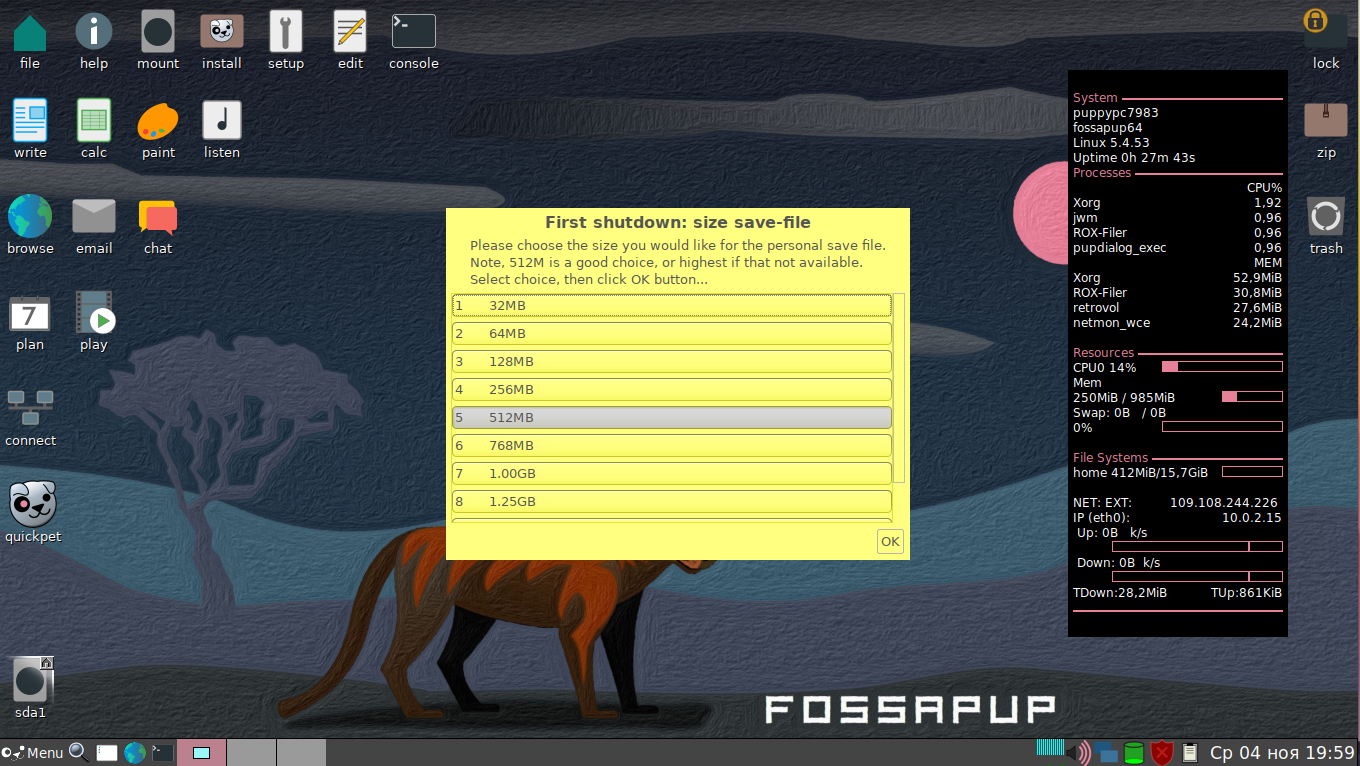Image resolution: width=1360 pixels, height=766 pixels.
Task: Launch the quickpet dog icon
Action: click(x=33, y=504)
